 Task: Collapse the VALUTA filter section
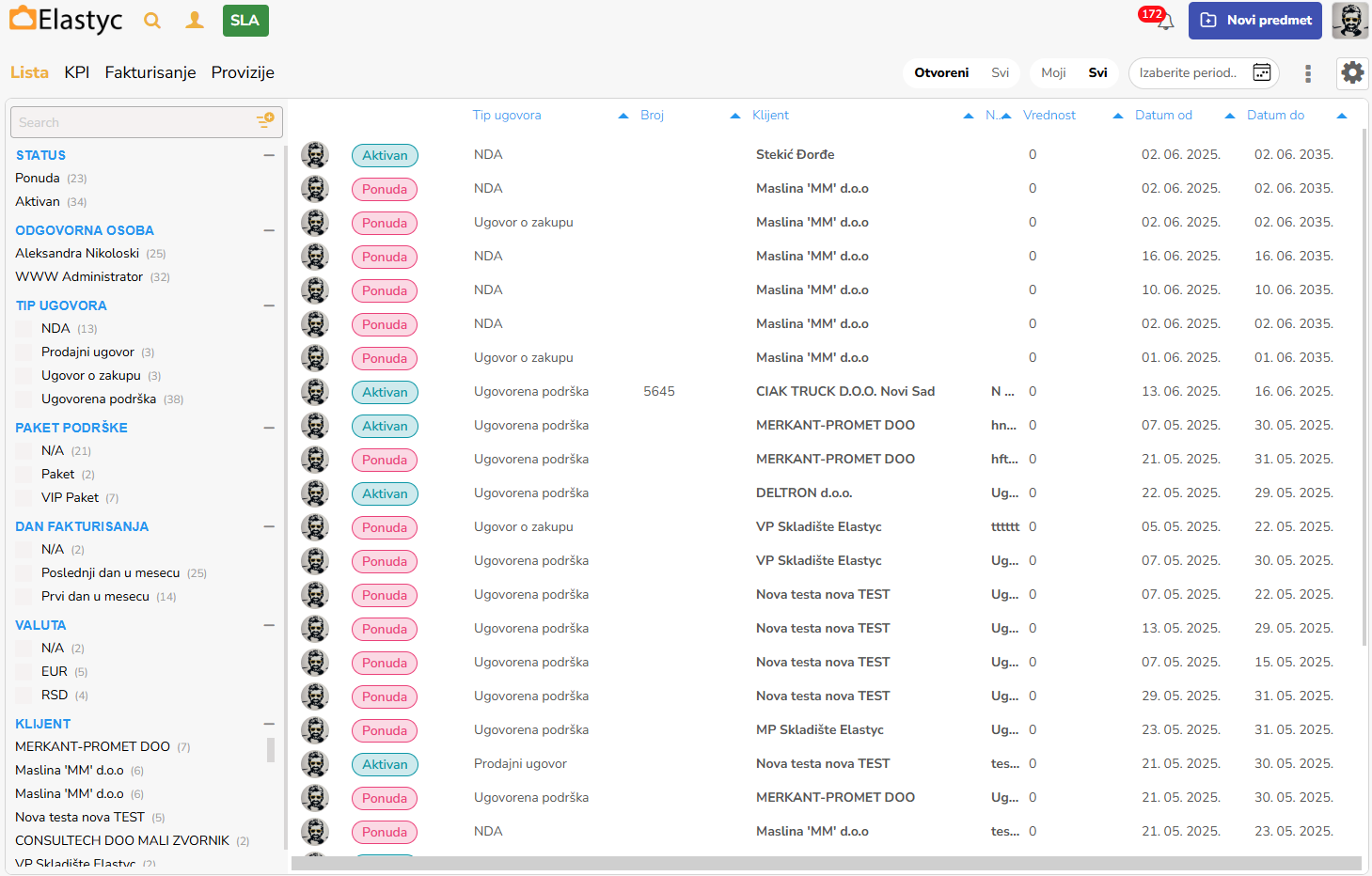coord(269,625)
